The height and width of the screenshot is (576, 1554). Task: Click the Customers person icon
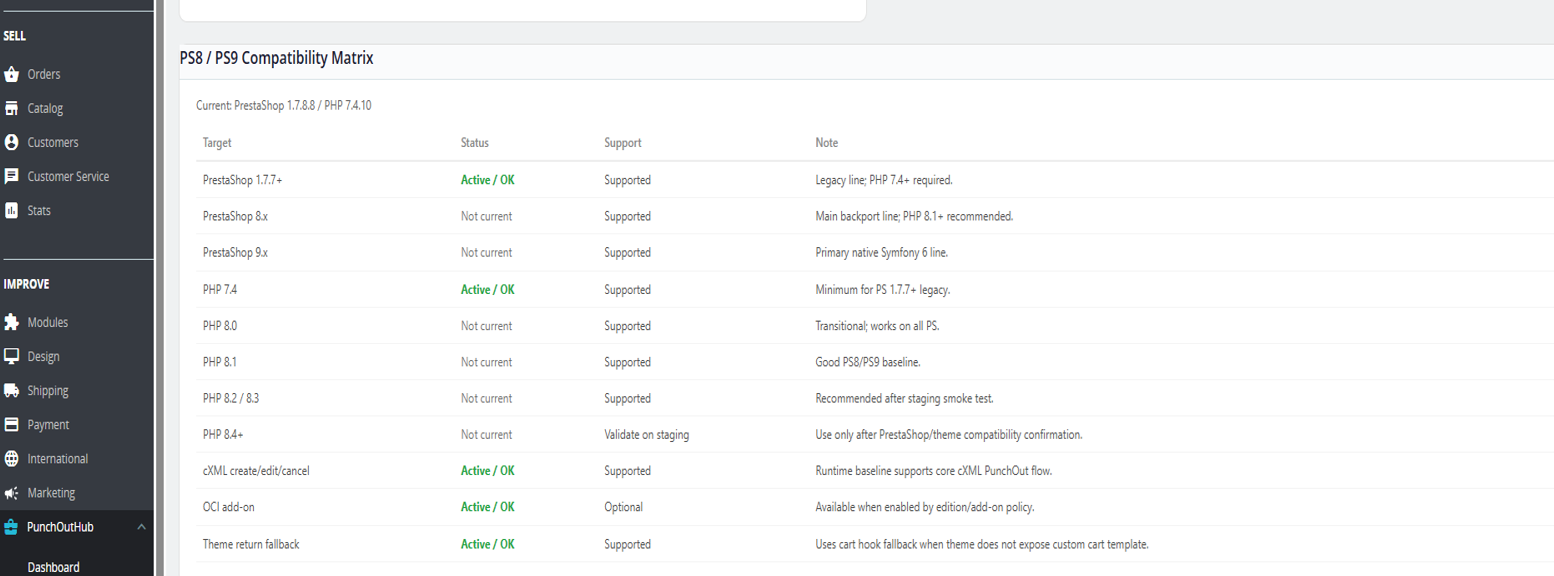click(x=12, y=143)
